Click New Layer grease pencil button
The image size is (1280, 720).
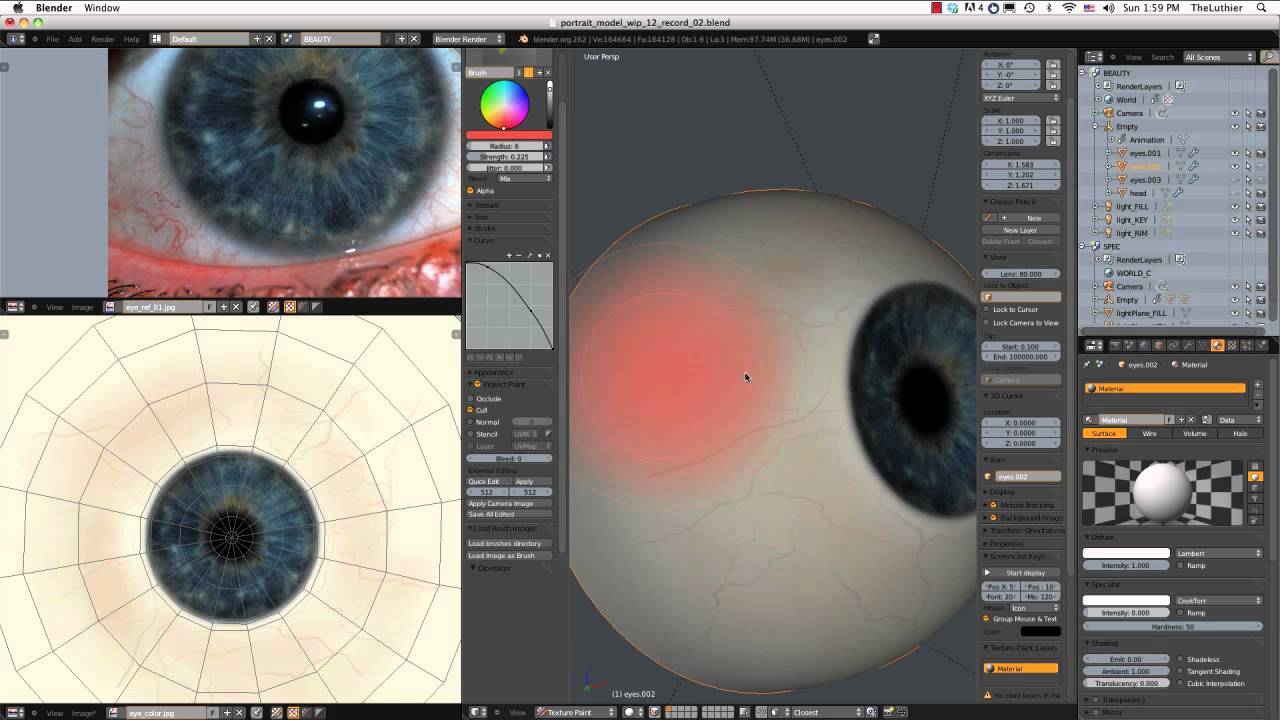(x=1021, y=230)
